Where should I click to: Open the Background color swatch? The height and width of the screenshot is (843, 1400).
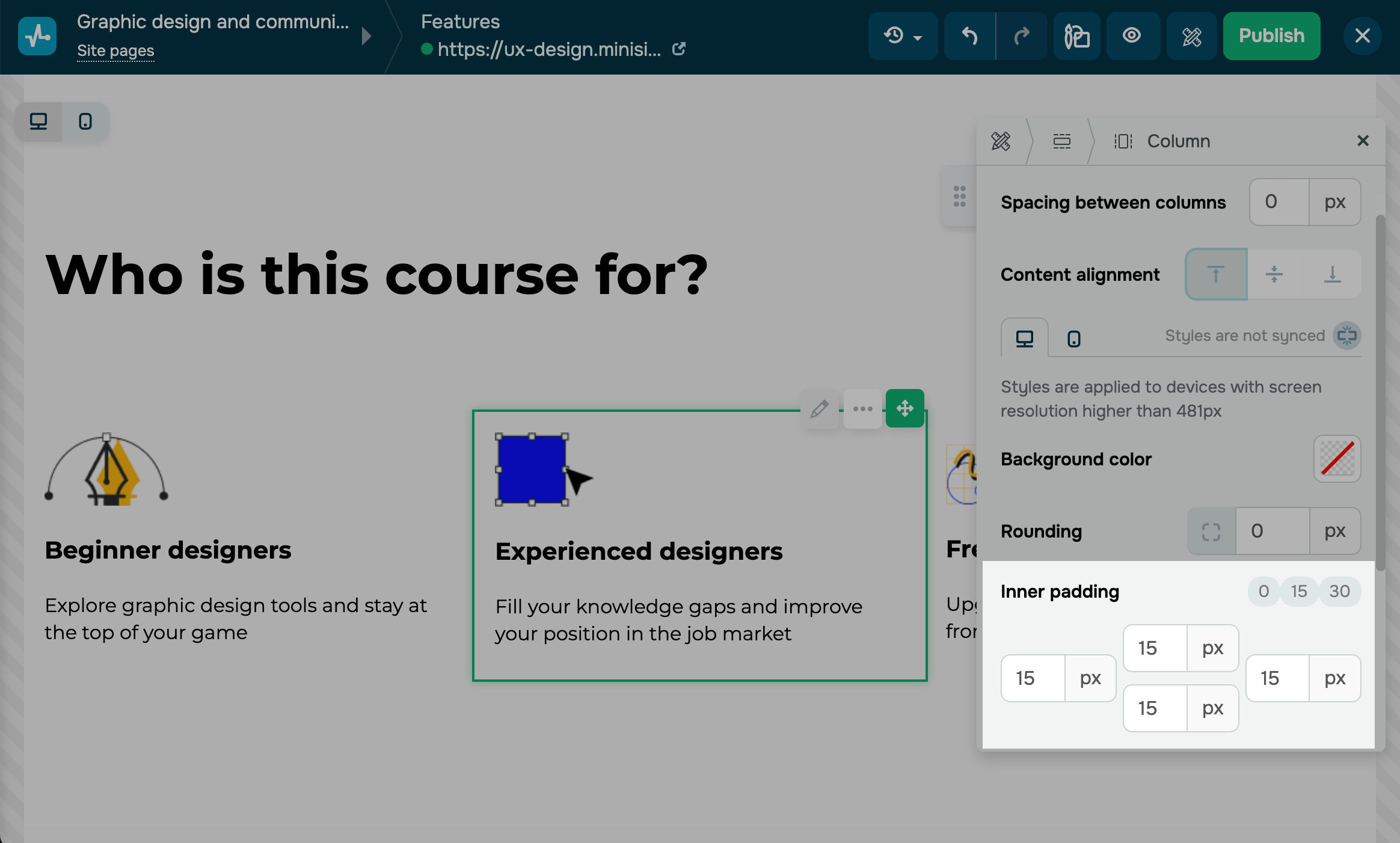point(1337,459)
